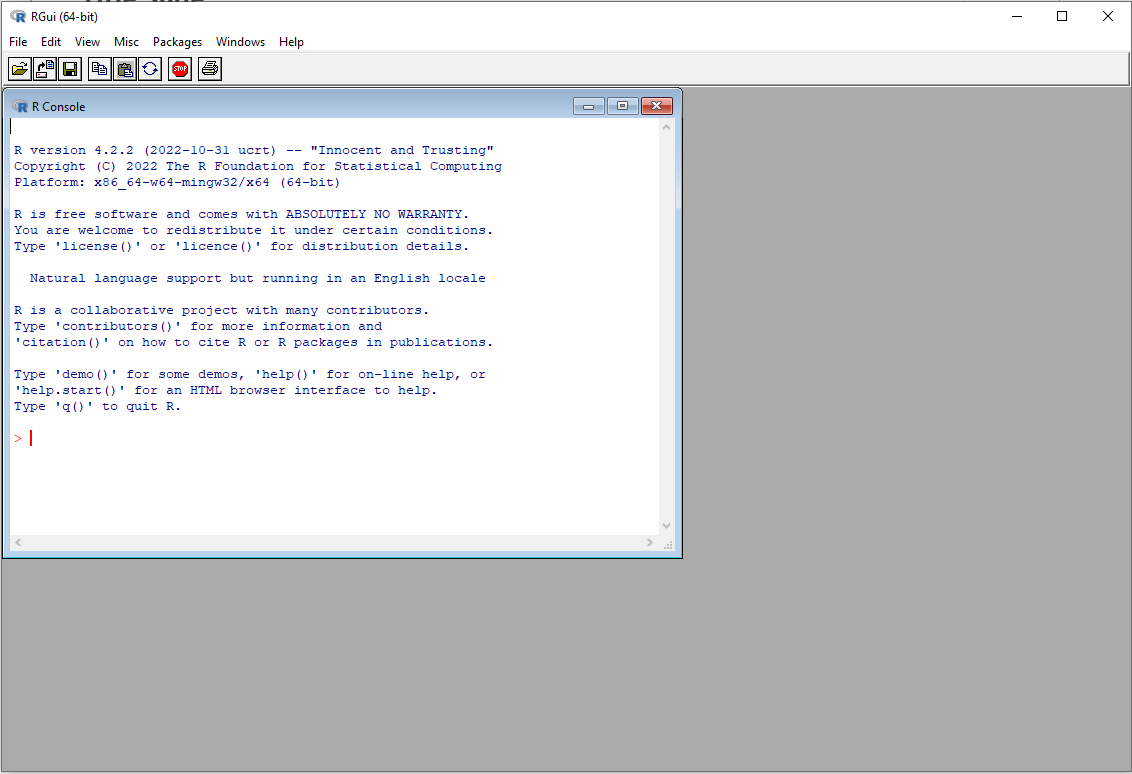This screenshot has height=774, width=1132.
Task: Click the console horizontal scrollbar right arrow
Action: pyautogui.click(x=650, y=542)
